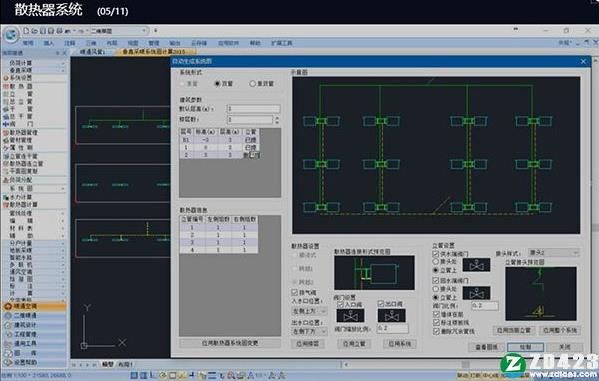This screenshot has height=381, width=599.
Task: Open the 视图 ribbon tab
Action: click(x=133, y=43)
